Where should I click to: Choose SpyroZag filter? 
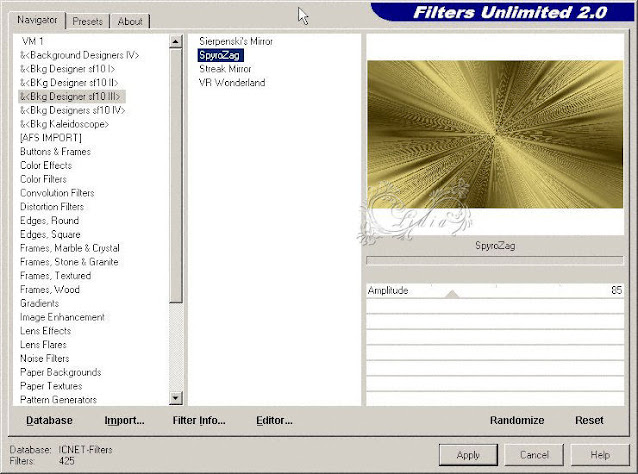(x=220, y=55)
